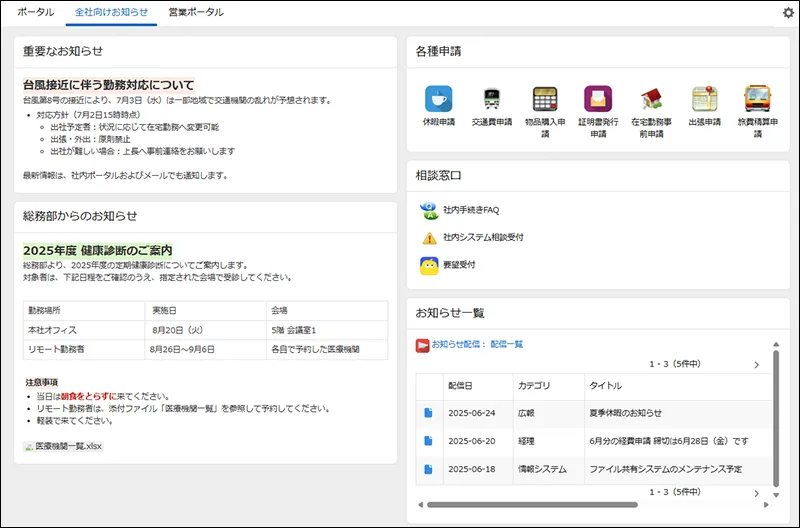Switch to the ポータル tab
Screen dimensions: 800x528
(36, 13)
